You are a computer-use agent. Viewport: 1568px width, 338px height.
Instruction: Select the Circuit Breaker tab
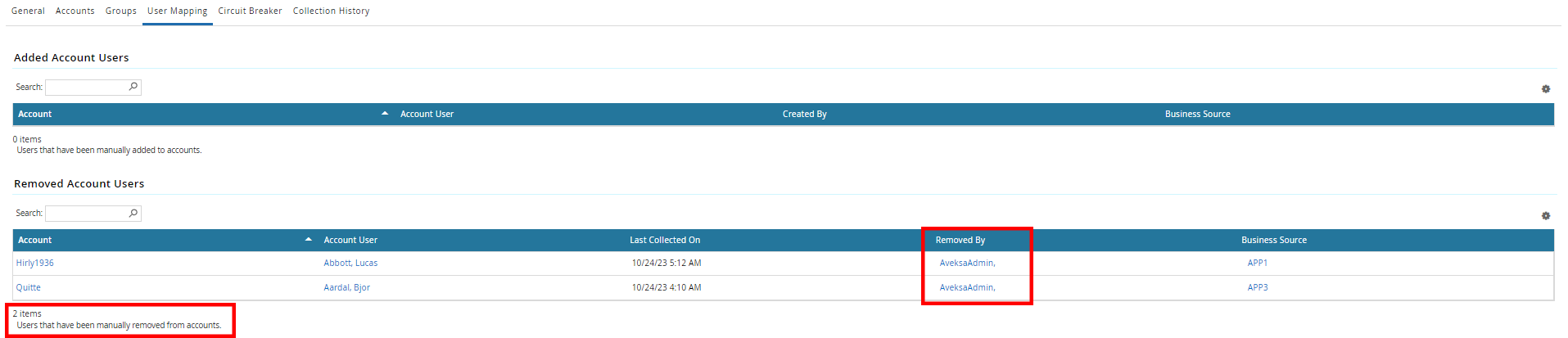(250, 11)
